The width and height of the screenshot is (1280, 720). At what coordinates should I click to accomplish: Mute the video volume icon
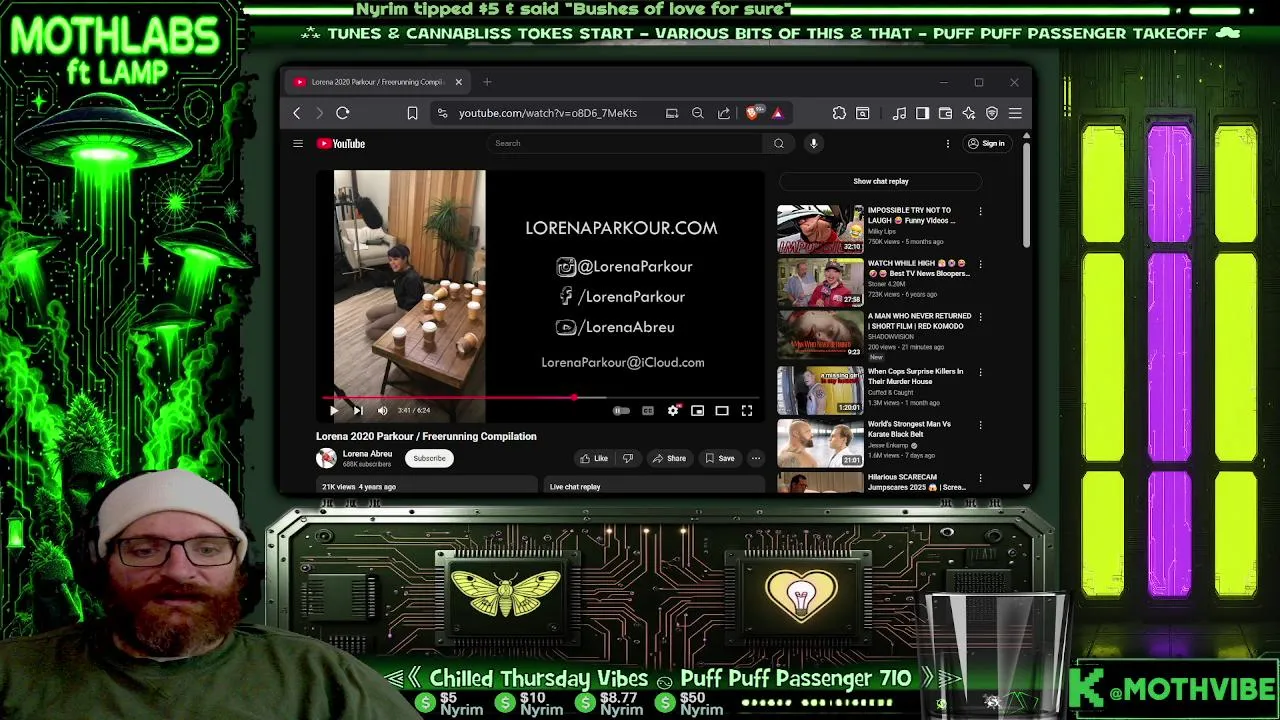pos(382,410)
